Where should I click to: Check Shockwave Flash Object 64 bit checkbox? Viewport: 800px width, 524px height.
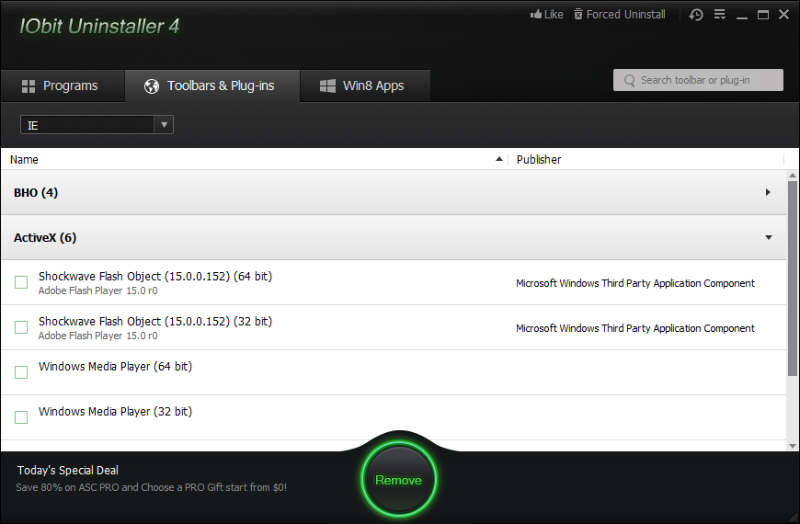click(21, 283)
